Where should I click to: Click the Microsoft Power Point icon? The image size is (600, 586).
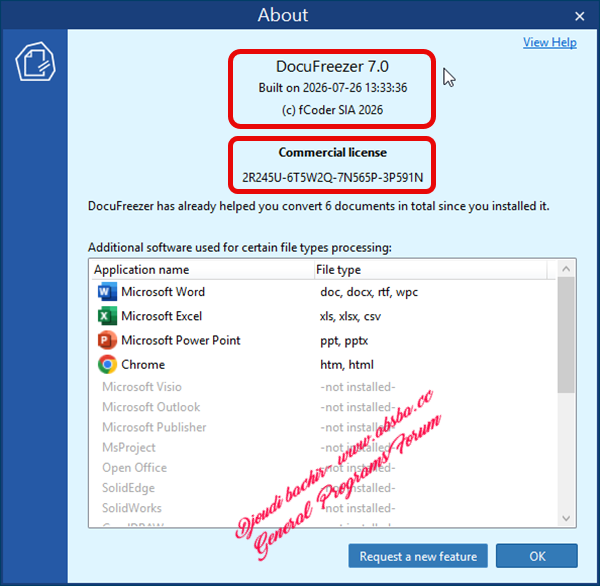coord(107,340)
